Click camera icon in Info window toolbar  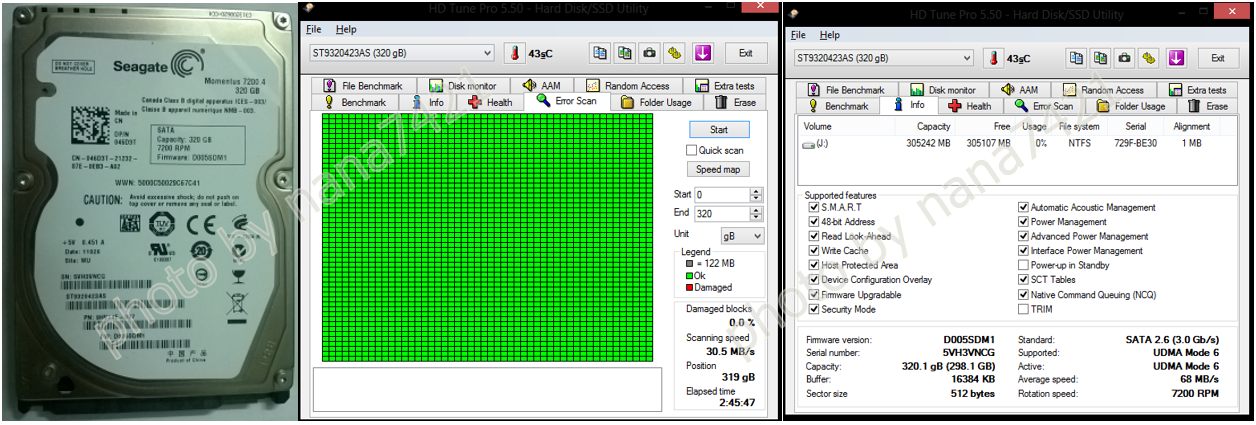tap(1125, 58)
